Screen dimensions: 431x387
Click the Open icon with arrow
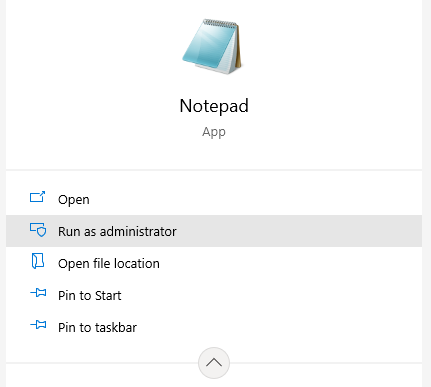[37, 197]
